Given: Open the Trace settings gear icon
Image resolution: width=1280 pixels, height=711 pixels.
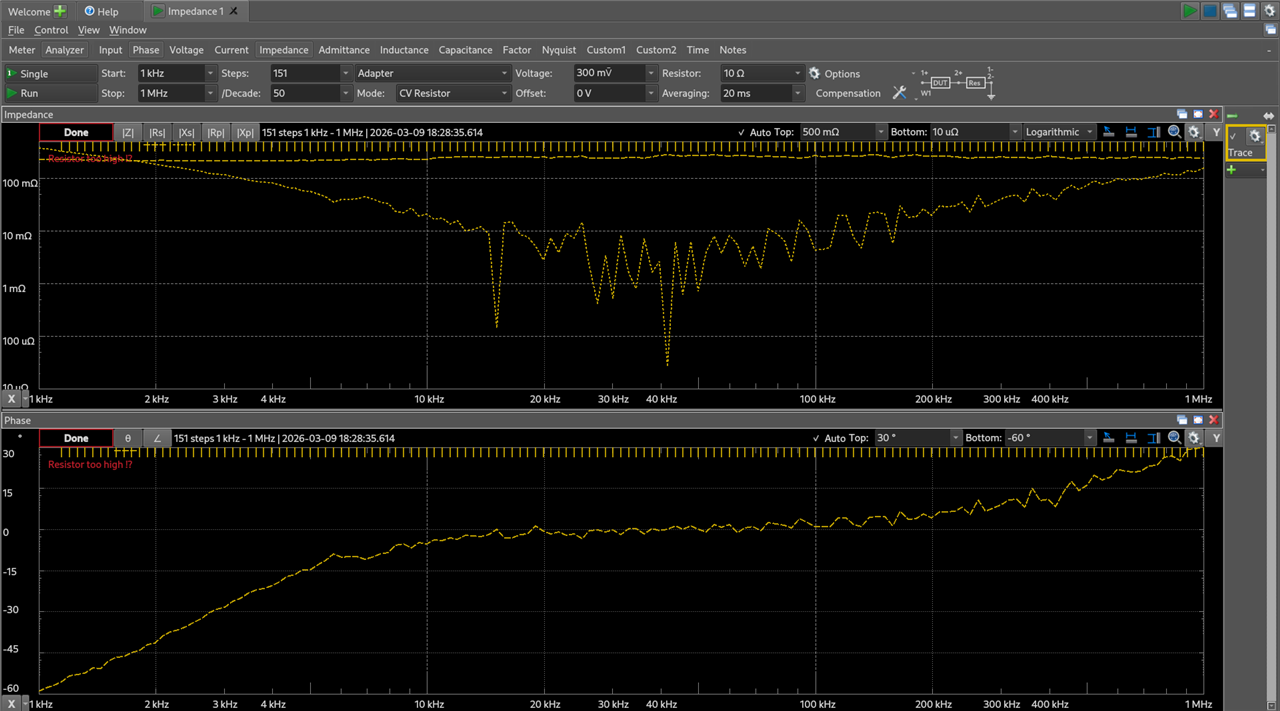Looking at the screenshot, I should click(1254, 136).
